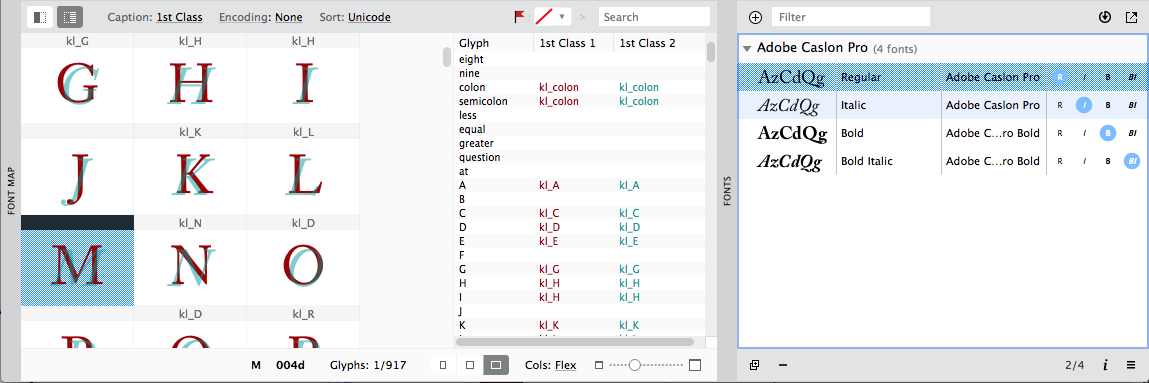Click the highlighted B badge on Bold row
The height and width of the screenshot is (383, 1149).
point(1108,133)
